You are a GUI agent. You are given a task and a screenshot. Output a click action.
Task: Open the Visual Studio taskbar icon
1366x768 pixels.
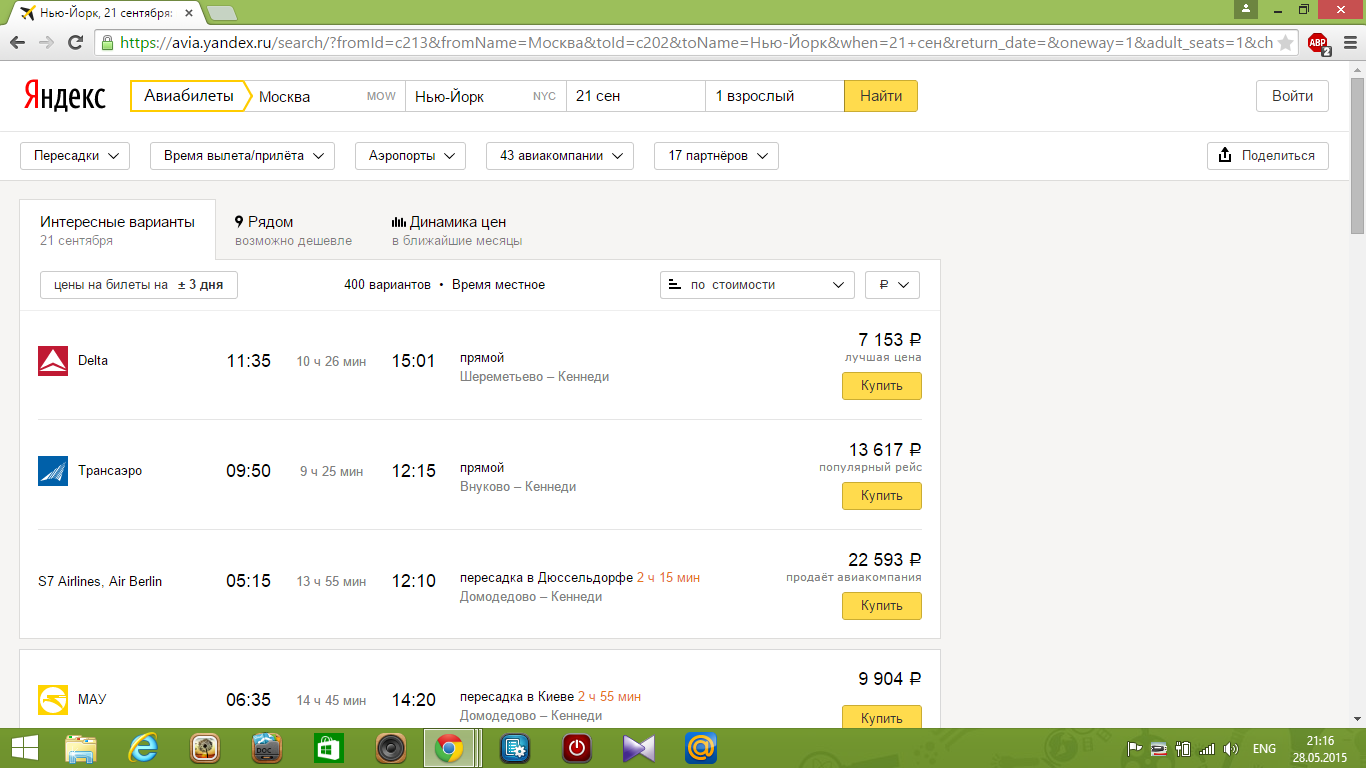638,748
